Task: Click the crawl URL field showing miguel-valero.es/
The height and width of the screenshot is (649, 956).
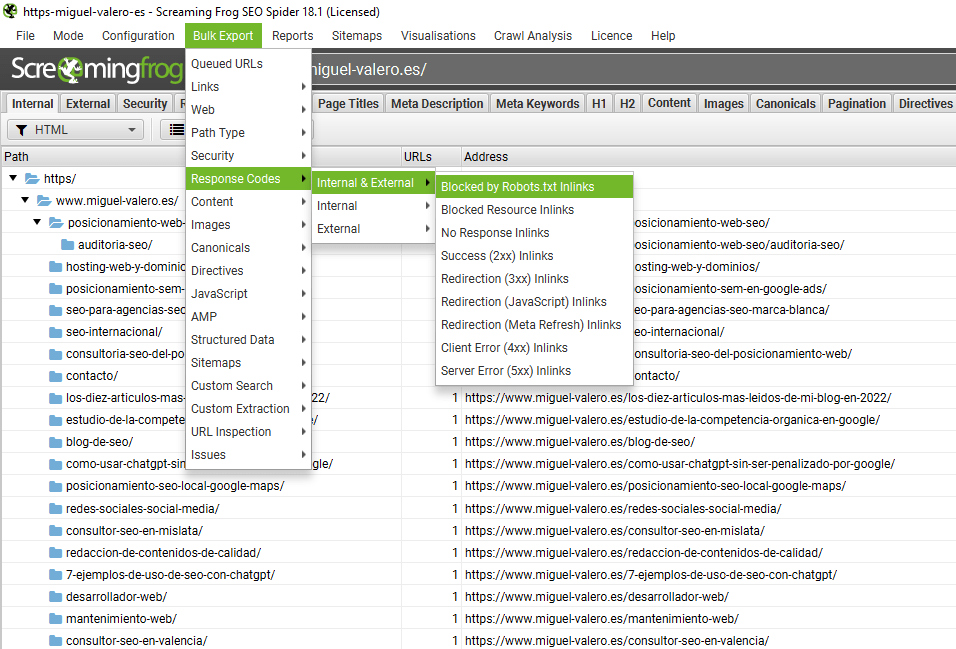Action: [x=631, y=69]
